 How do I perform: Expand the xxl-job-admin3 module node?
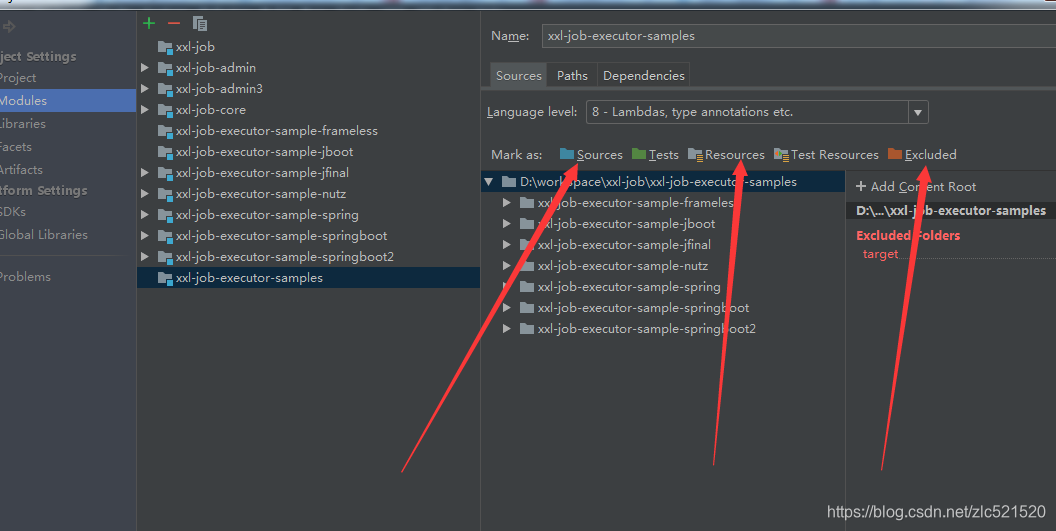145,88
